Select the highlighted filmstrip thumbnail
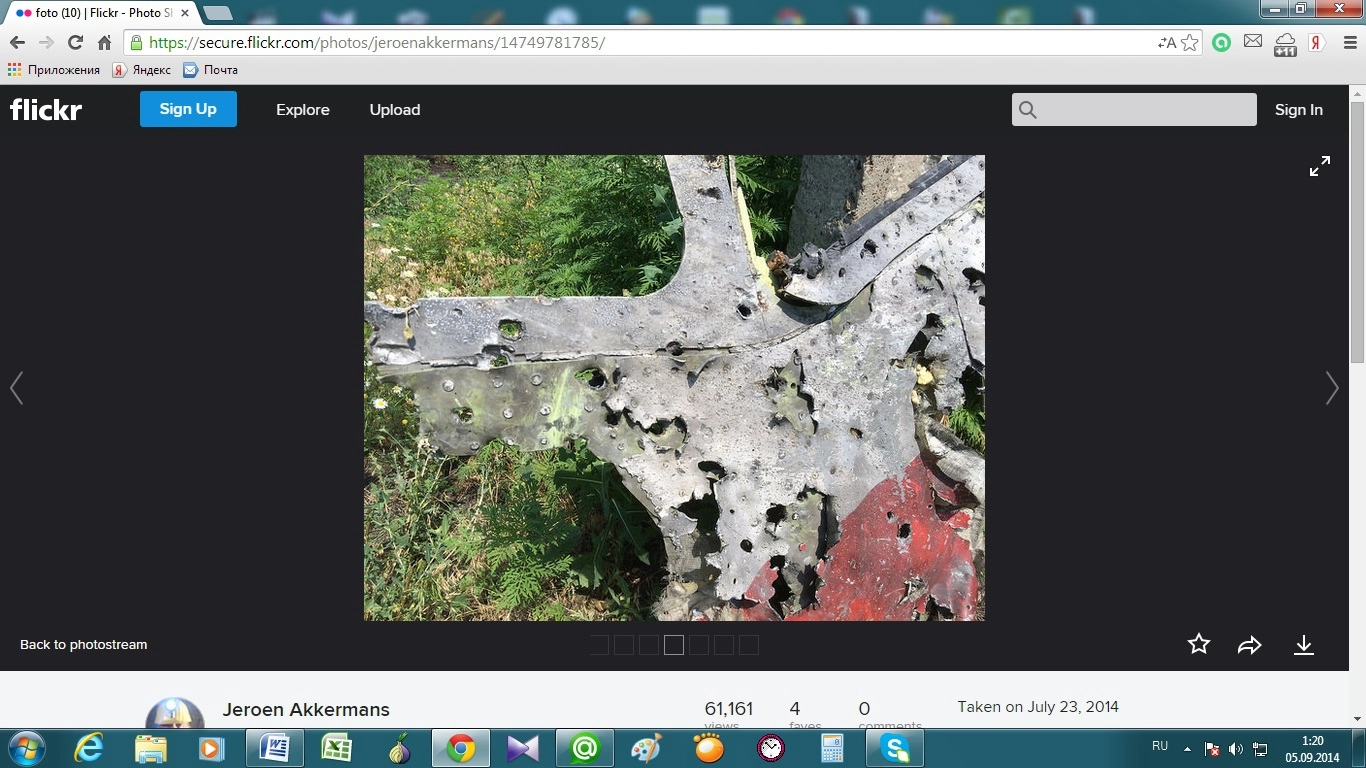Image resolution: width=1366 pixels, height=768 pixels. 674,645
